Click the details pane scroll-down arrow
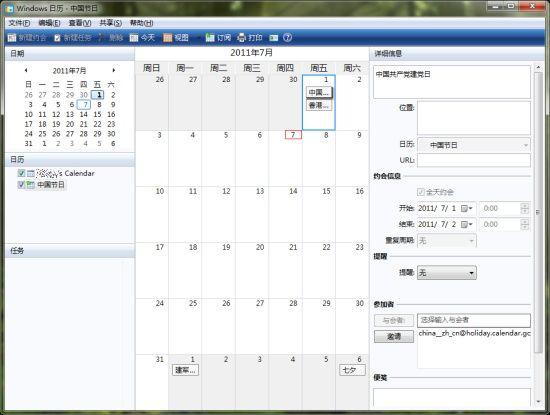Image resolution: width=550 pixels, height=415 pixels. click(x=538, y=402)
